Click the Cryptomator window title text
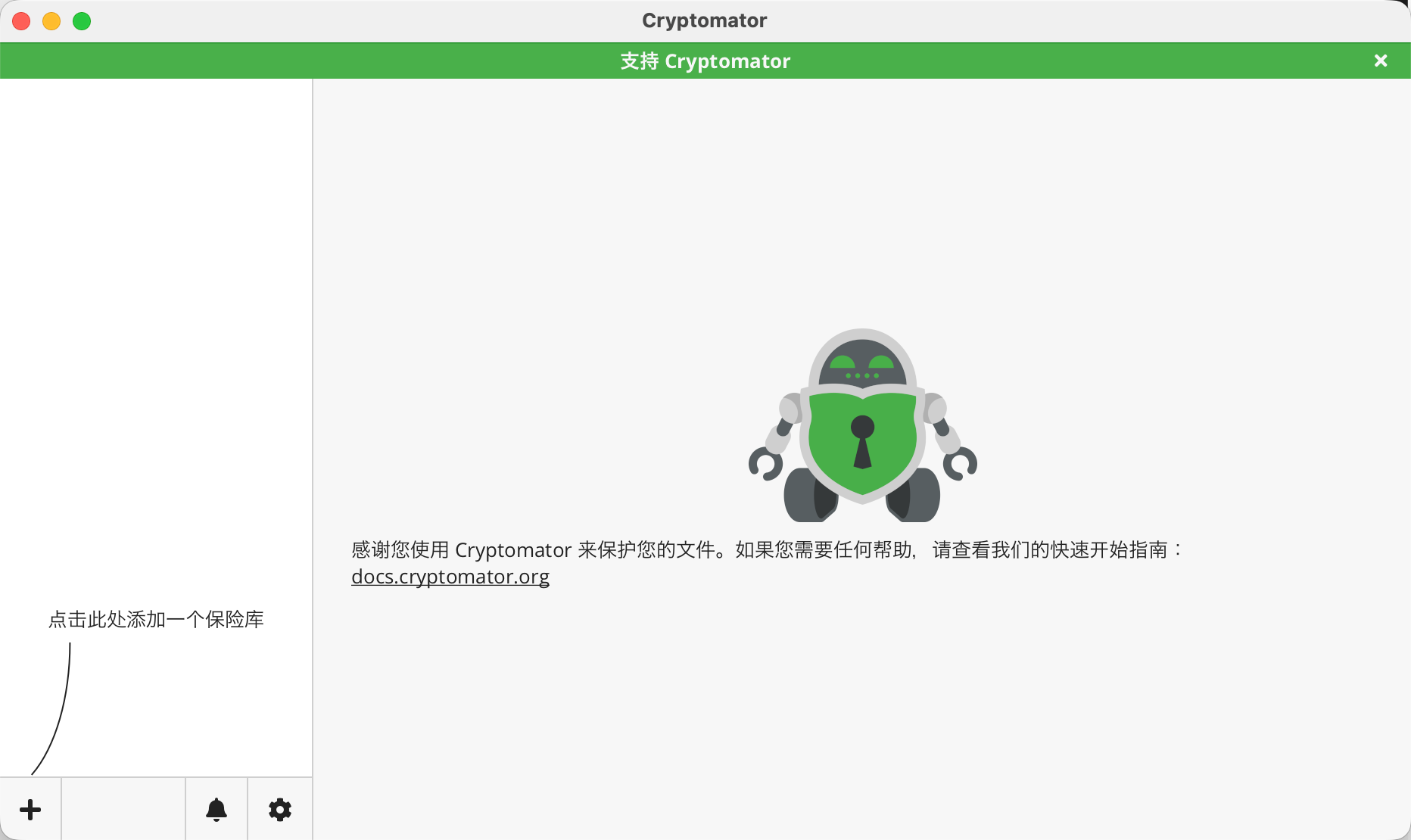The width and height of the screenshot is (1411, 840). point(704,20)
